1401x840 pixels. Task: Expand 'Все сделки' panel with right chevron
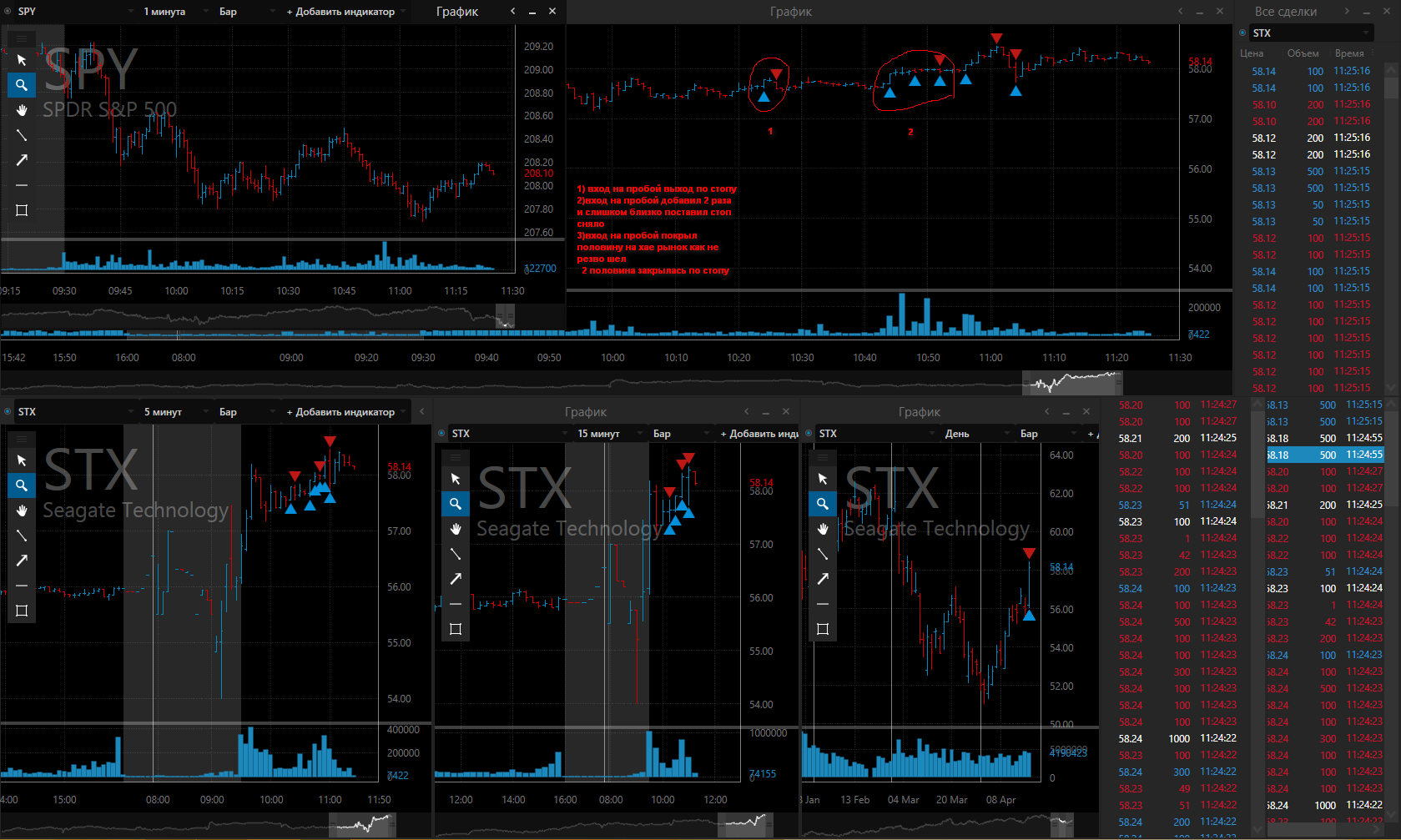click(1347, 12)
